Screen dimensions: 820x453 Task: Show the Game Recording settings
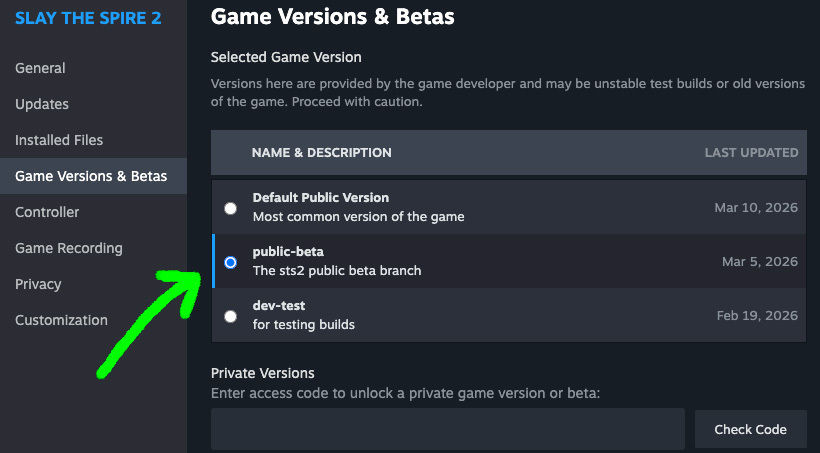pos(69,248)
